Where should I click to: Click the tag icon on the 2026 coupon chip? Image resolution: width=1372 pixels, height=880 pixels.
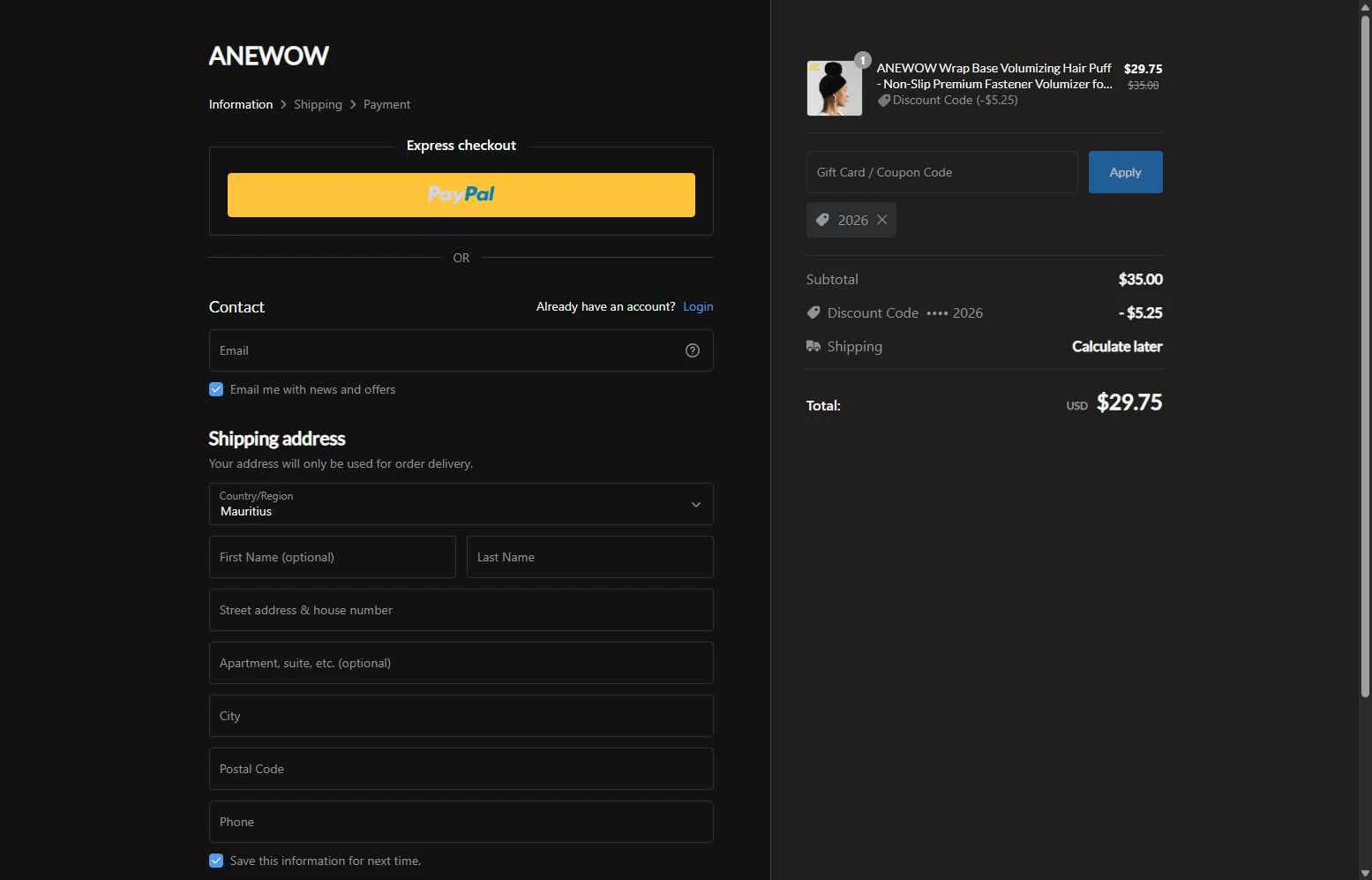(822, 220)
